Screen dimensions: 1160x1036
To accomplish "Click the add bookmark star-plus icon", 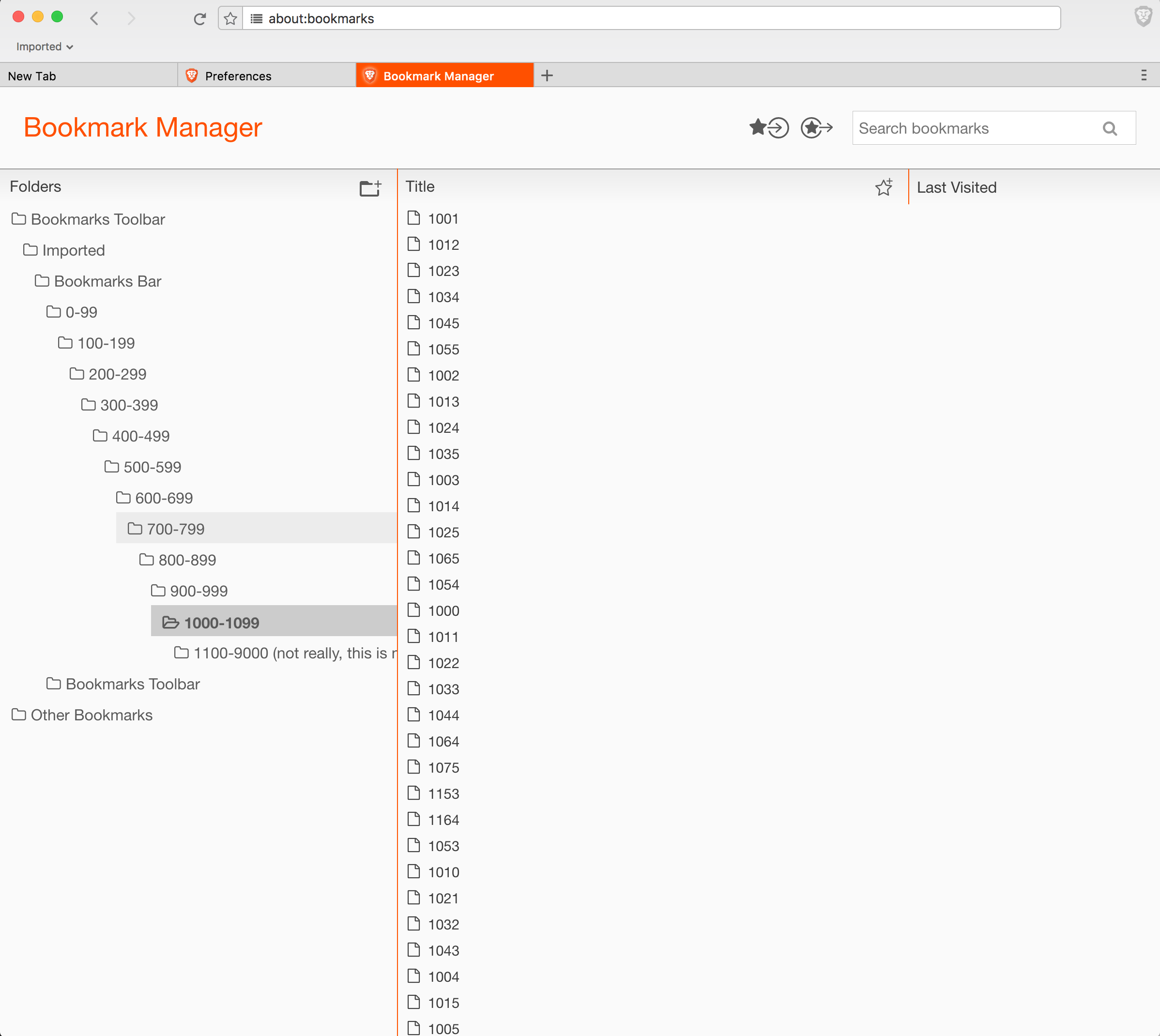I will click(884, 187).
